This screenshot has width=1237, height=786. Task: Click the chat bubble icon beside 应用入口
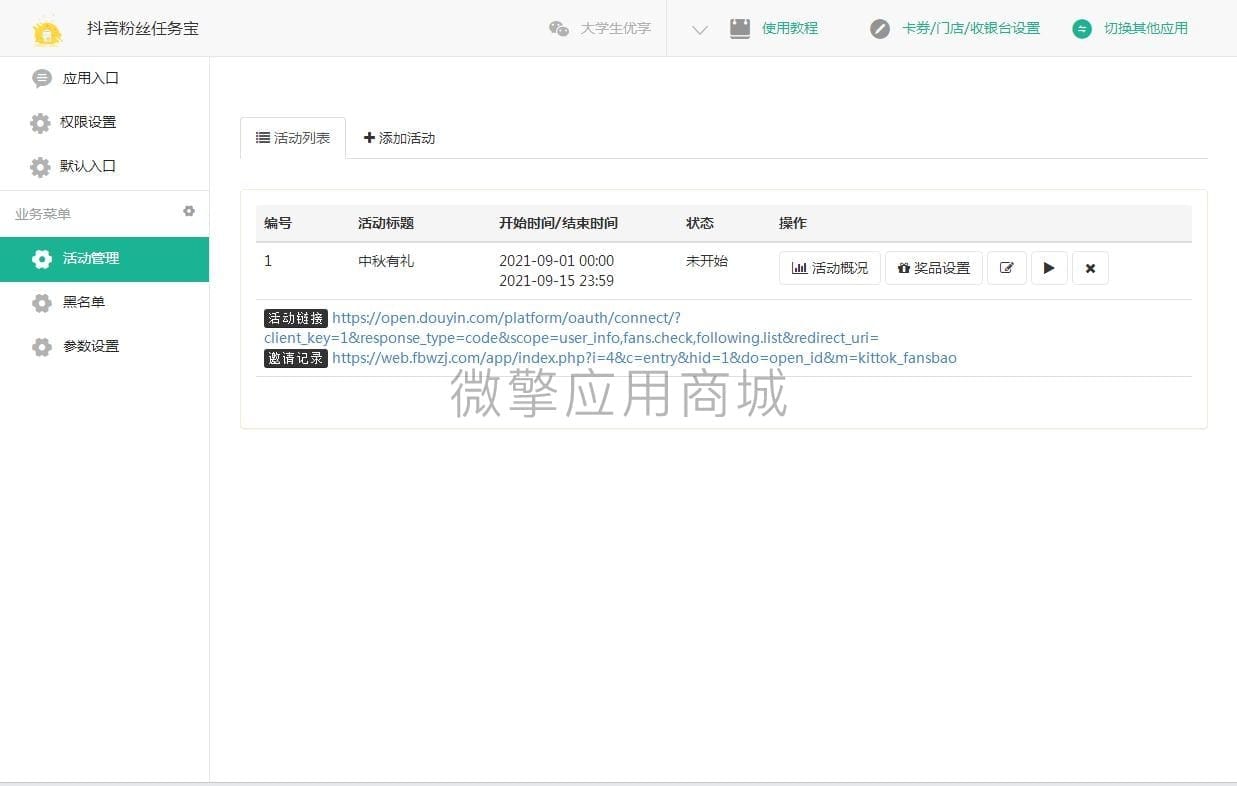point(41,78)
